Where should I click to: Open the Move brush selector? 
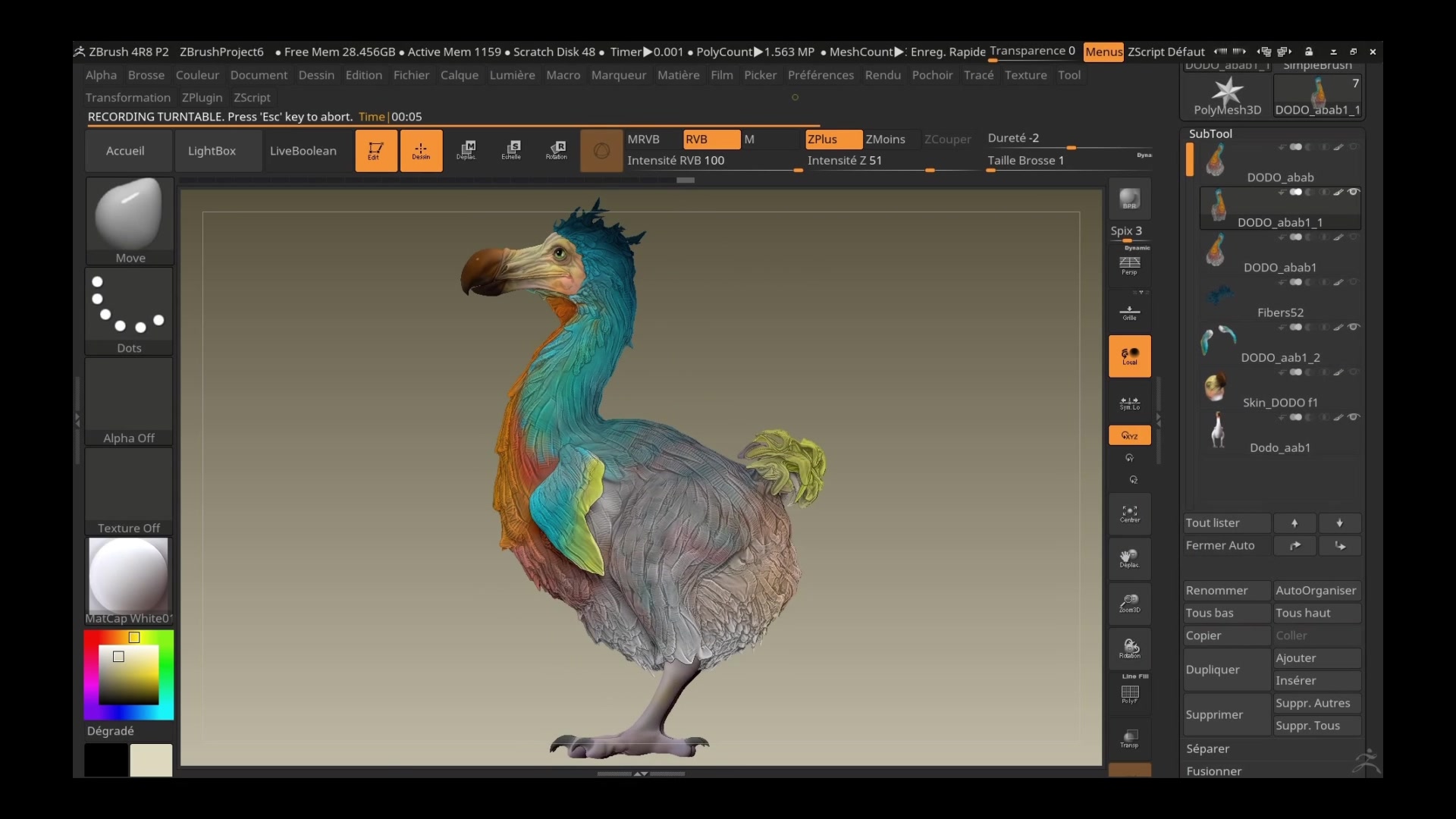pyautogui.click(x=129, y=220)
